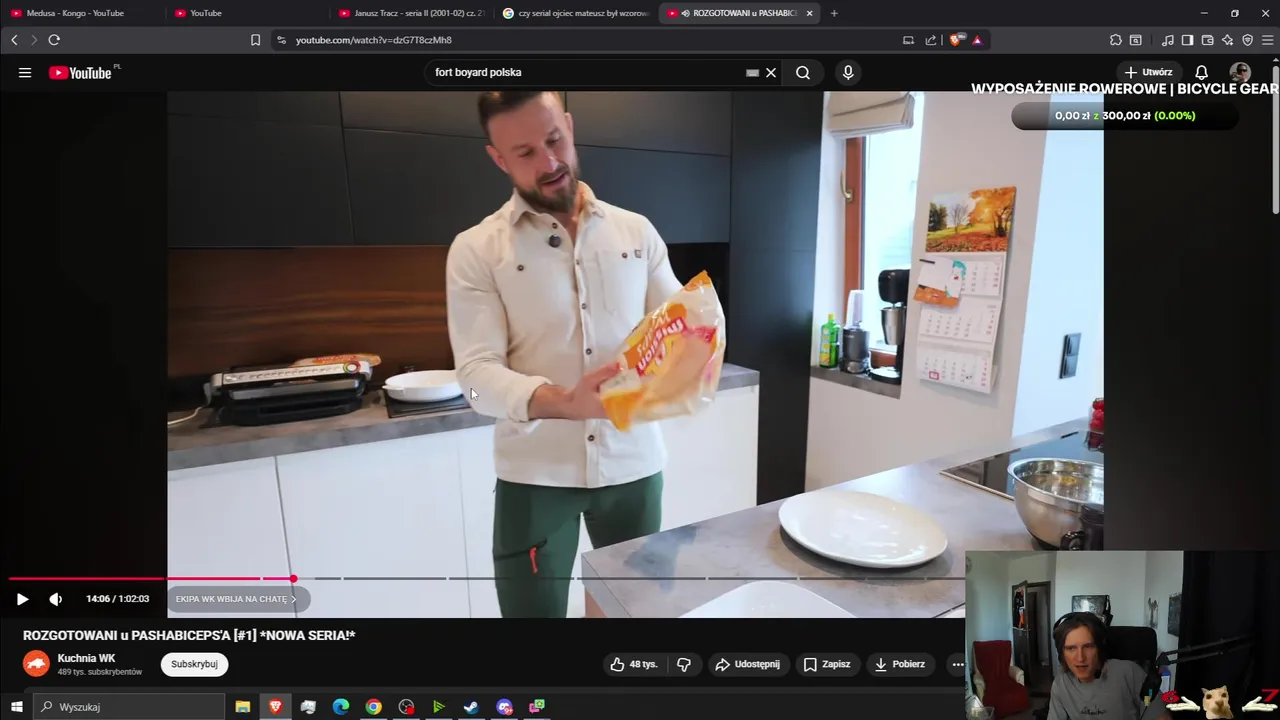Open the Kuchnia WK channel avatar
Viewport: 1280px width, 720px height.
click(x=36, y=664)
